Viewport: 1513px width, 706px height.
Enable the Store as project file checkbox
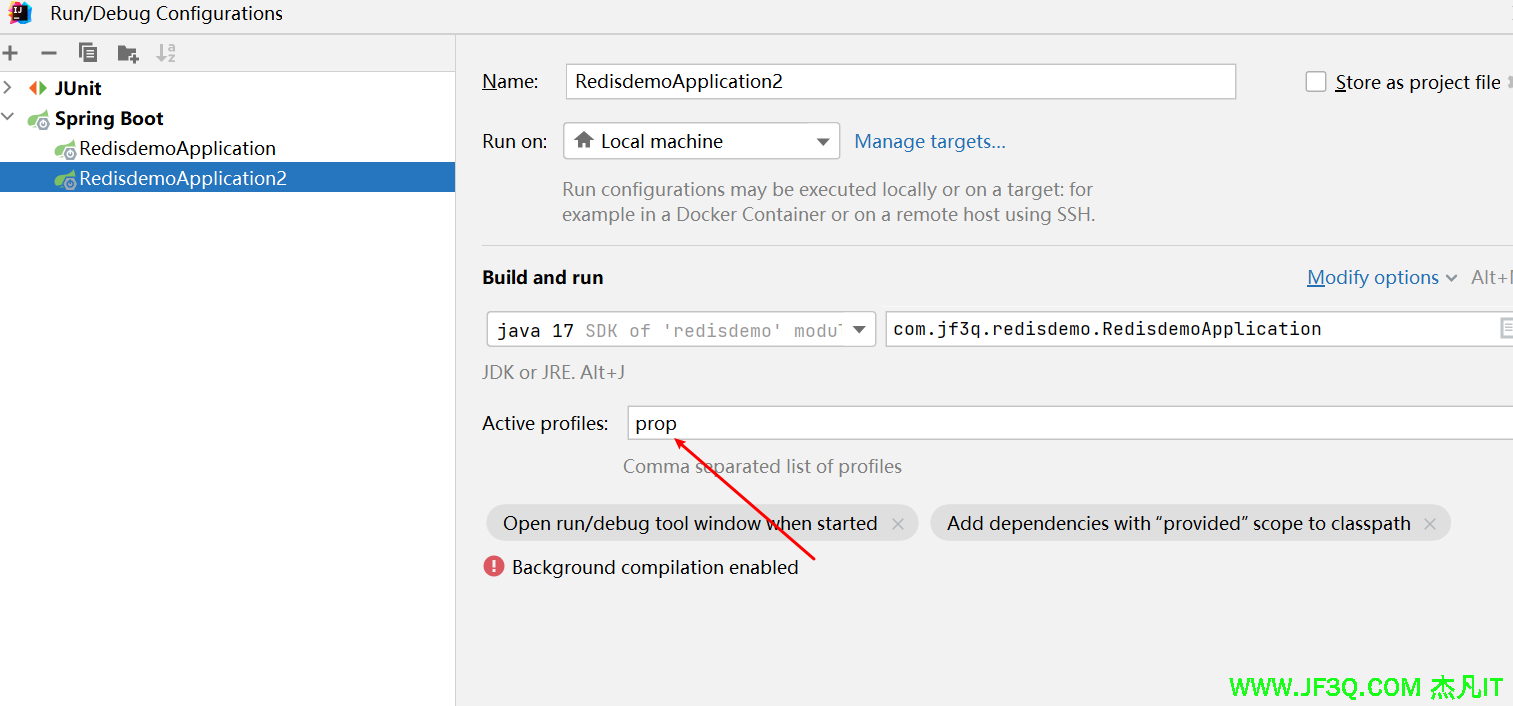click(x=1316, y=82)
